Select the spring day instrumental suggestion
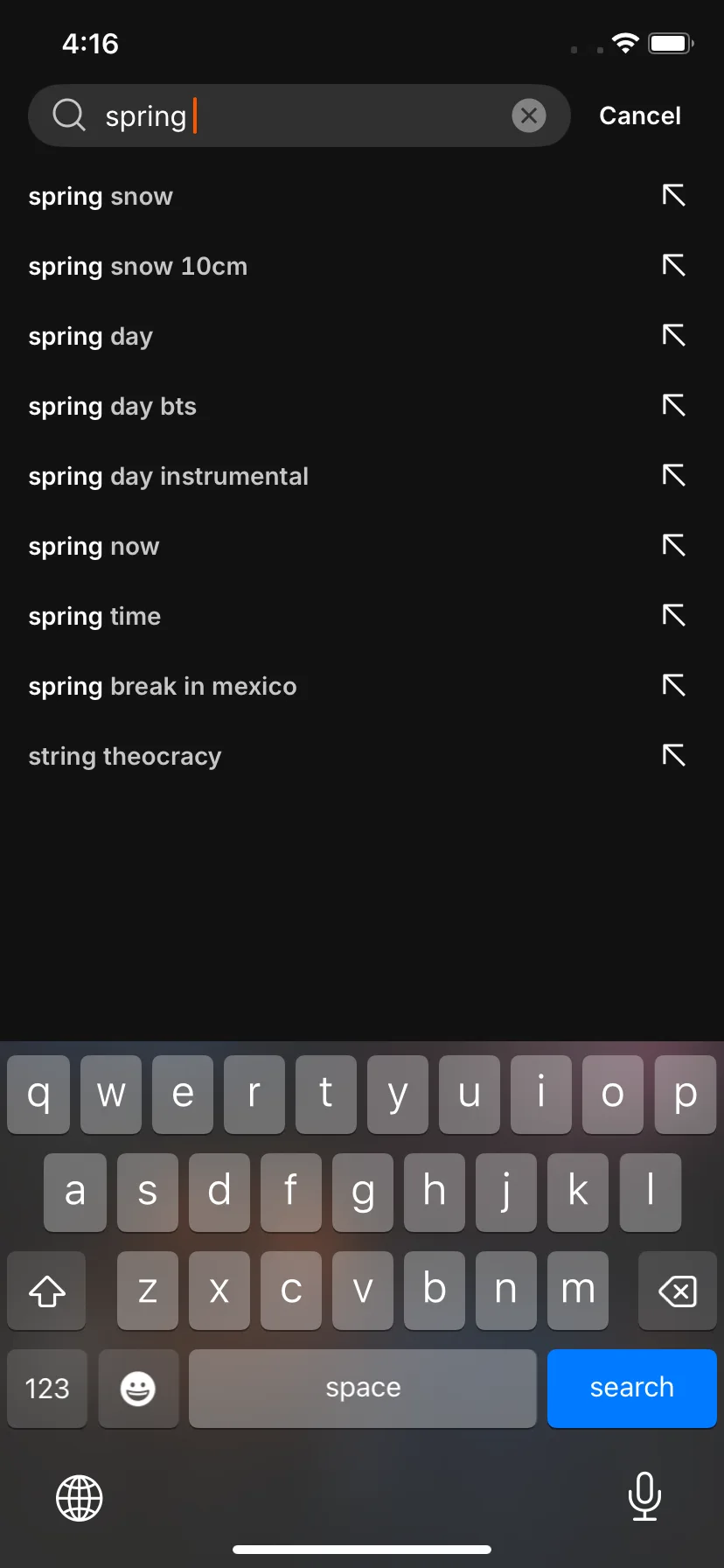The height and width of the screenshot is (1568, 724). coord(362,476)
